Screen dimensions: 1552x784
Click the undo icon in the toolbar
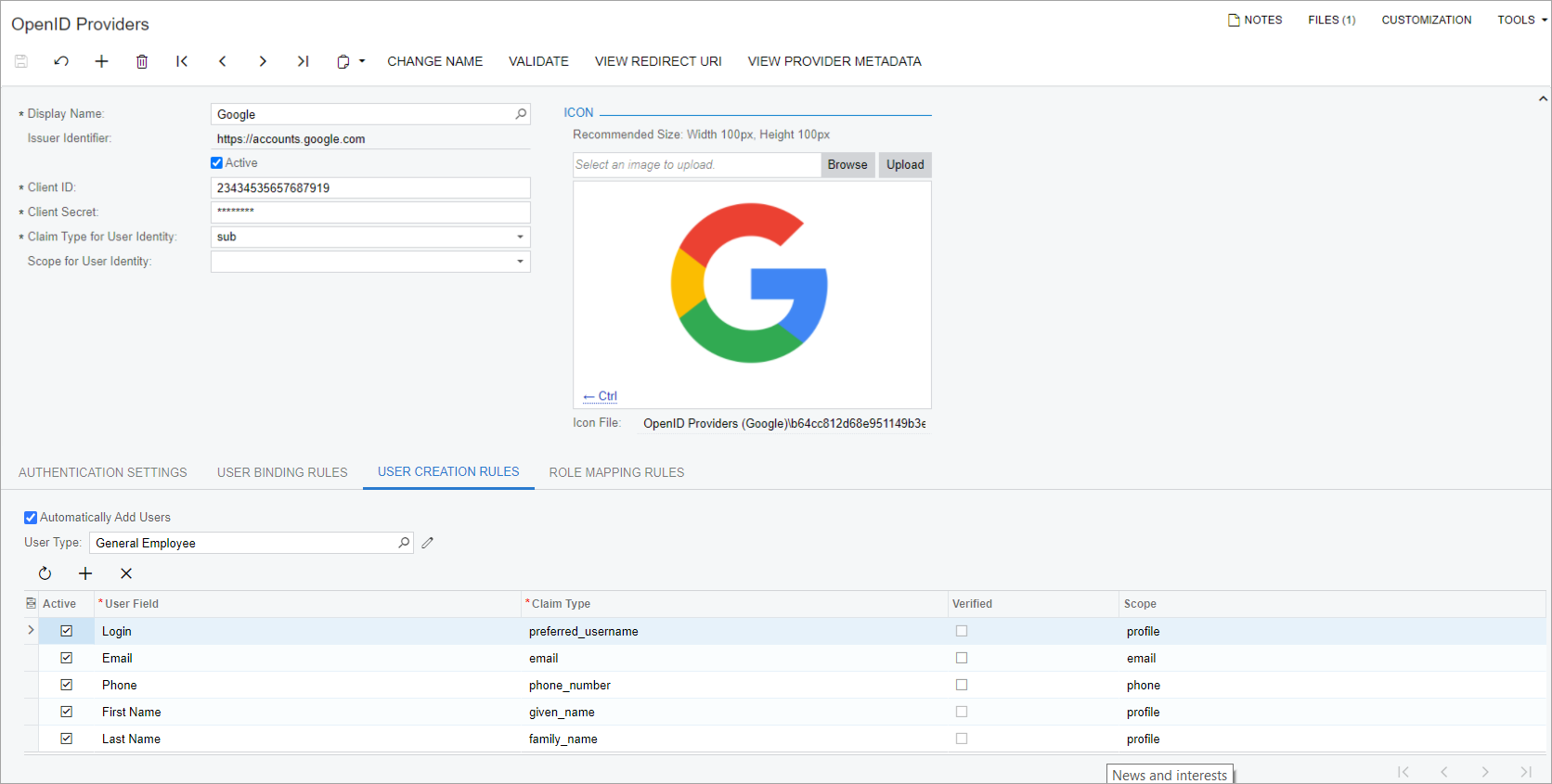[61, 61]
